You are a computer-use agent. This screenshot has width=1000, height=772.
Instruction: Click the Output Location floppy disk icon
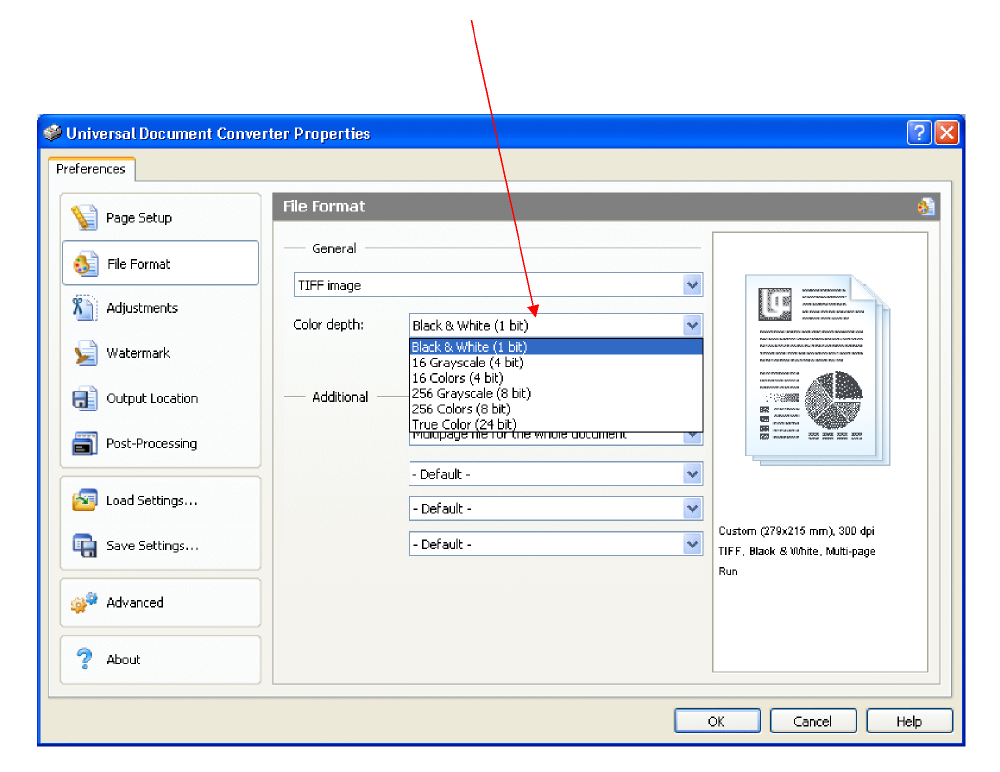pyautogui.click(x=84, y=398)
